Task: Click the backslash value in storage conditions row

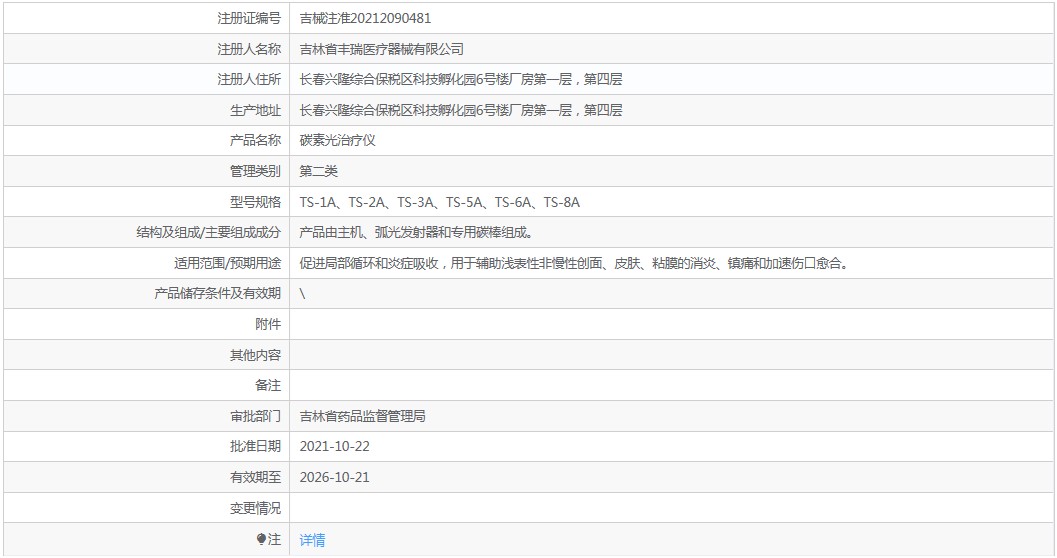Action: click(x=302, y=294)
